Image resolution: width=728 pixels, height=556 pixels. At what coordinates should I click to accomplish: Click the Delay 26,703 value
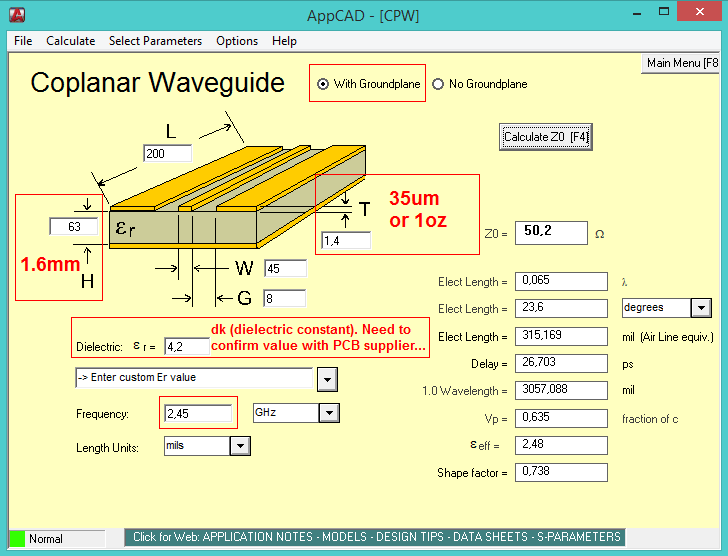tap(561, 363)
